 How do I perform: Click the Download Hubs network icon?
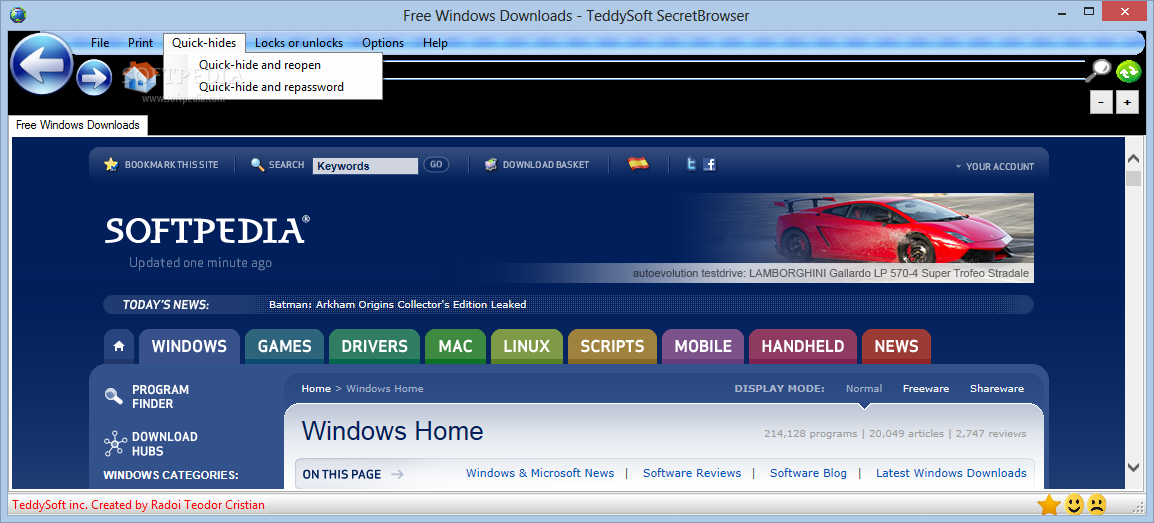click(x=115, y=444)
